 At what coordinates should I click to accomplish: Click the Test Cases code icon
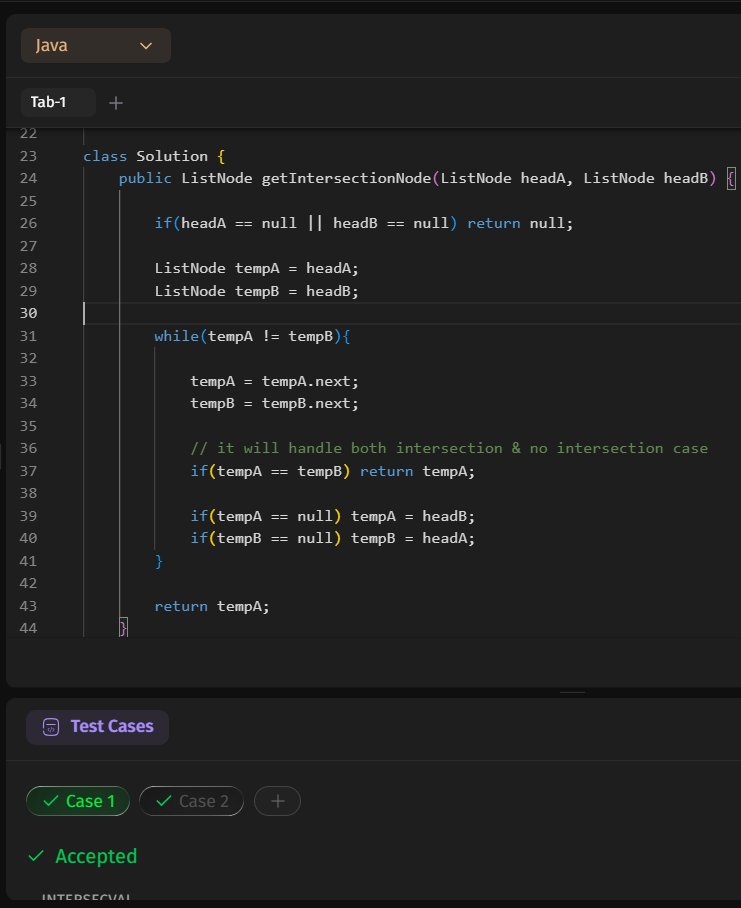[x=51, y=727]
